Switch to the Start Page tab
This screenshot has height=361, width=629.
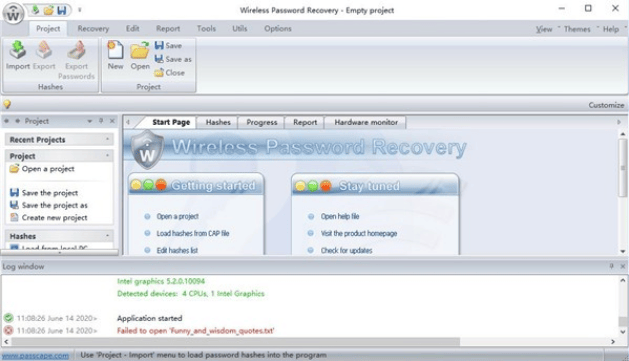click(x=171, y=122)
